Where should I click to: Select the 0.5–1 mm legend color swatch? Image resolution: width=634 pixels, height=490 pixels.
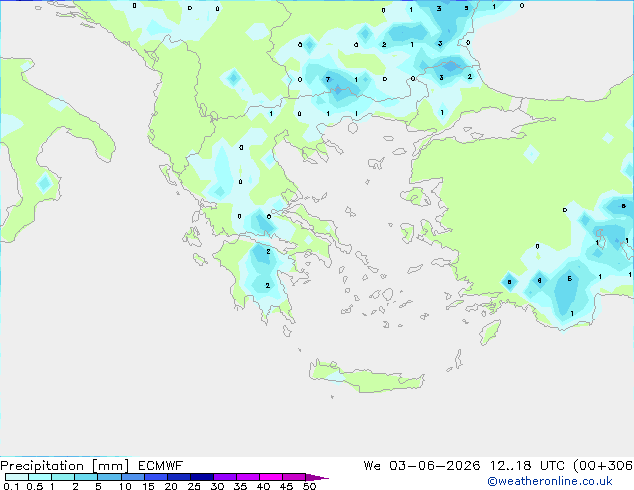pos(40,477)
